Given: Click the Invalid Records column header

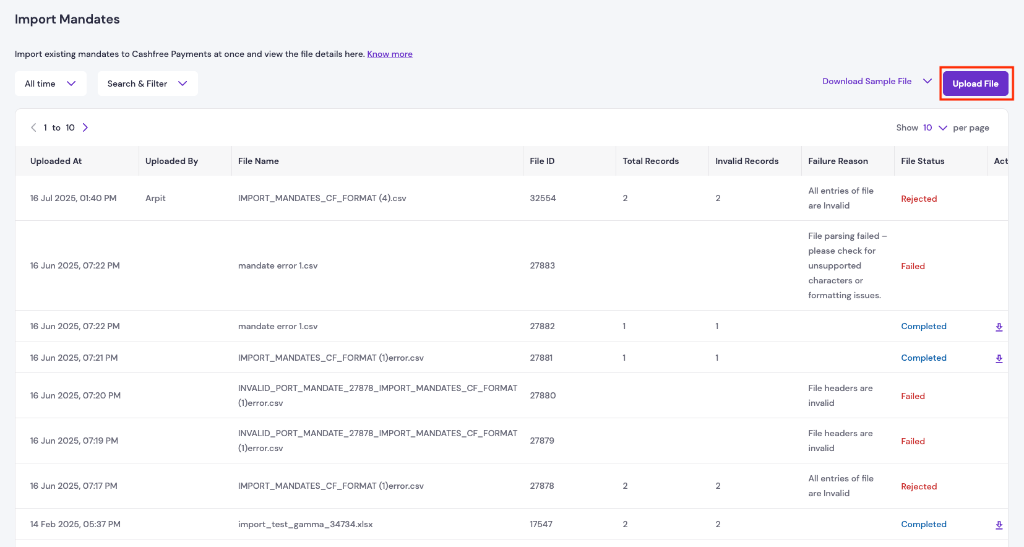Looking at the screenshot, I should [746, 161].
